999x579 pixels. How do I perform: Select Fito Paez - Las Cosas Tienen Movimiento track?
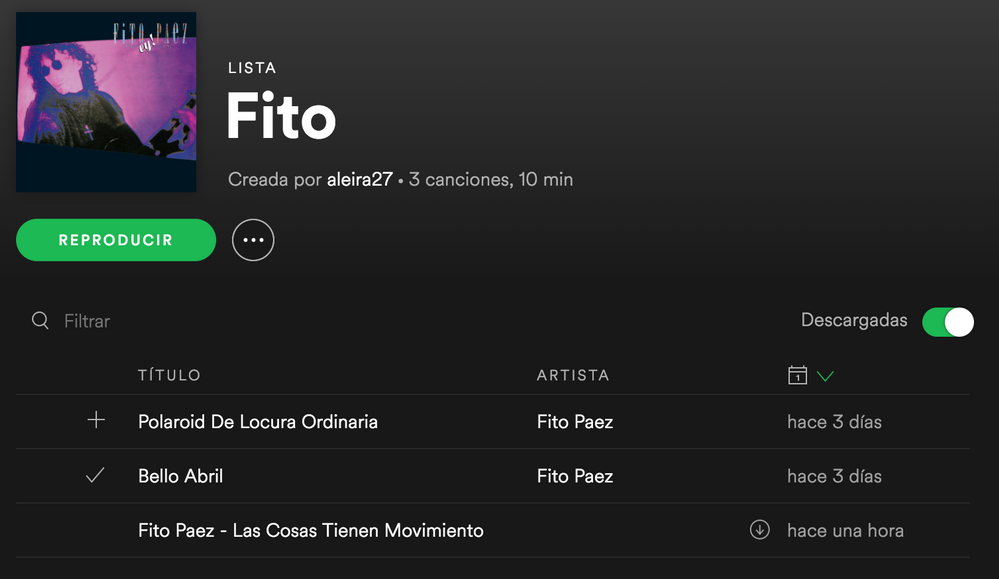(311, 530)
